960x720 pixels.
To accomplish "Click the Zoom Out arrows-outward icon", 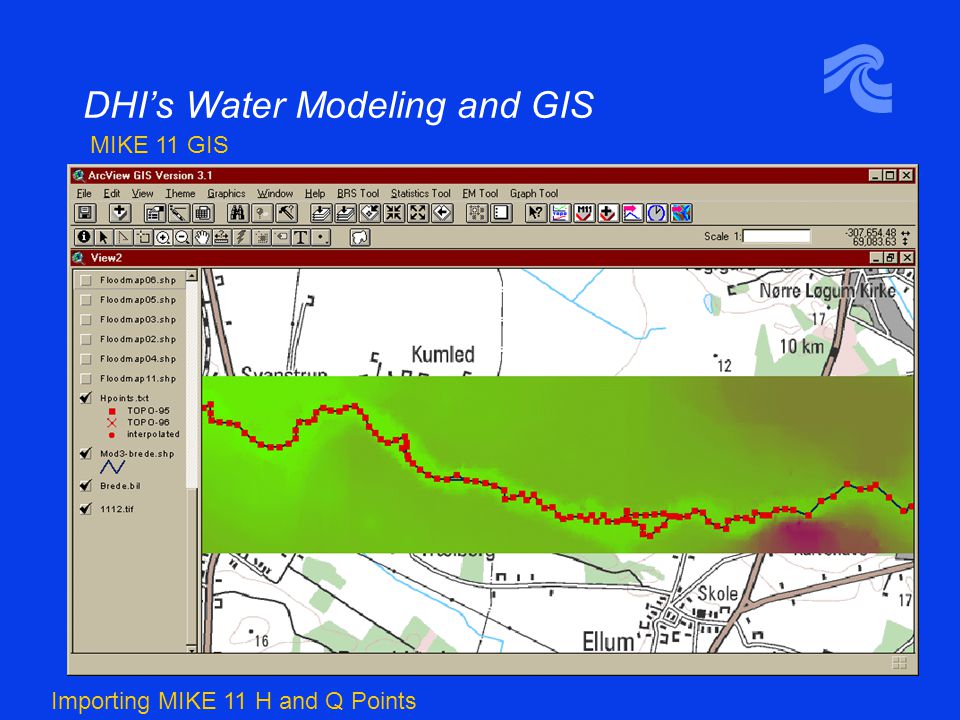I will click(x=418, y=213).
